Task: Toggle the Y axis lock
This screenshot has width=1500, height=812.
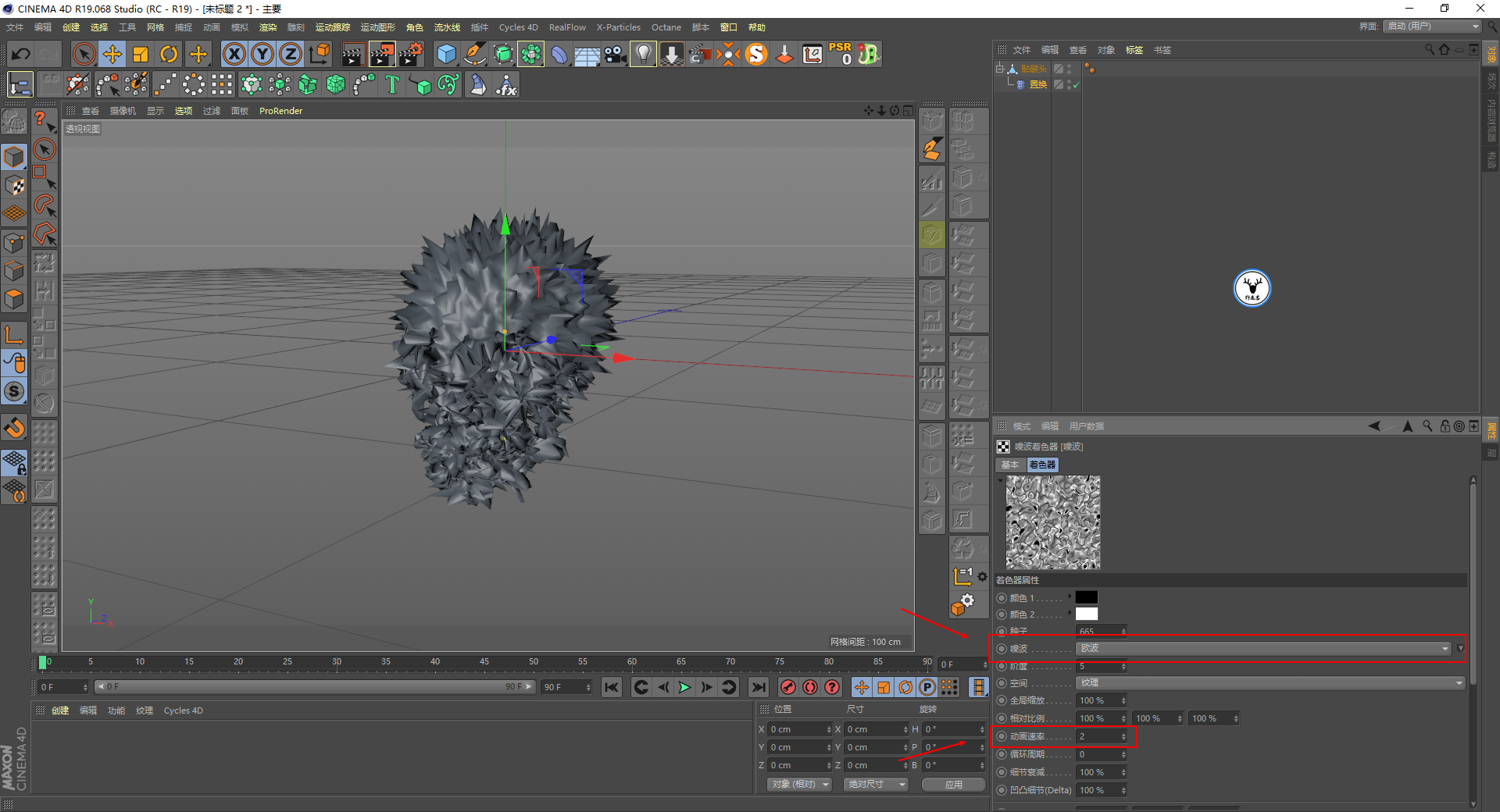Action: click(262, 54)
